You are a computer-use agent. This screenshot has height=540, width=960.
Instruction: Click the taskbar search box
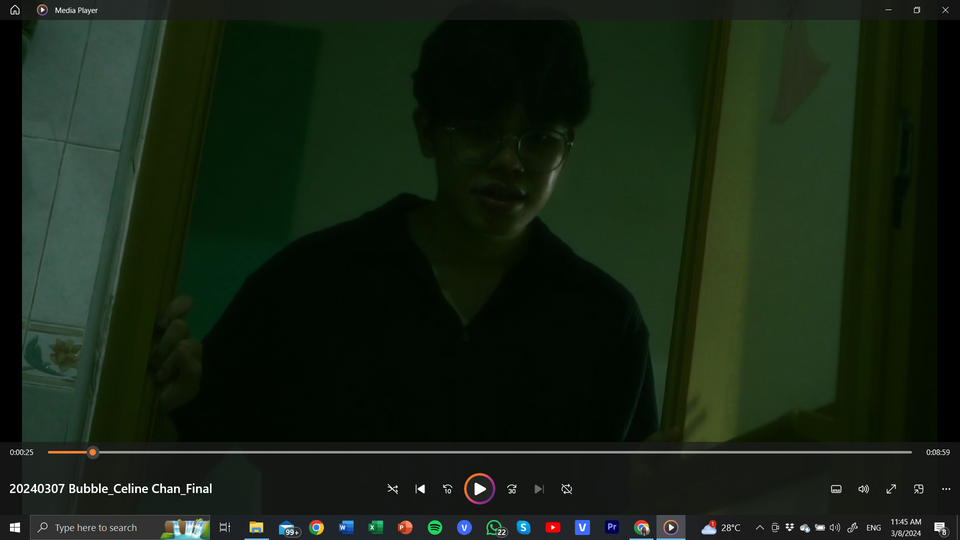pos(120,527)
